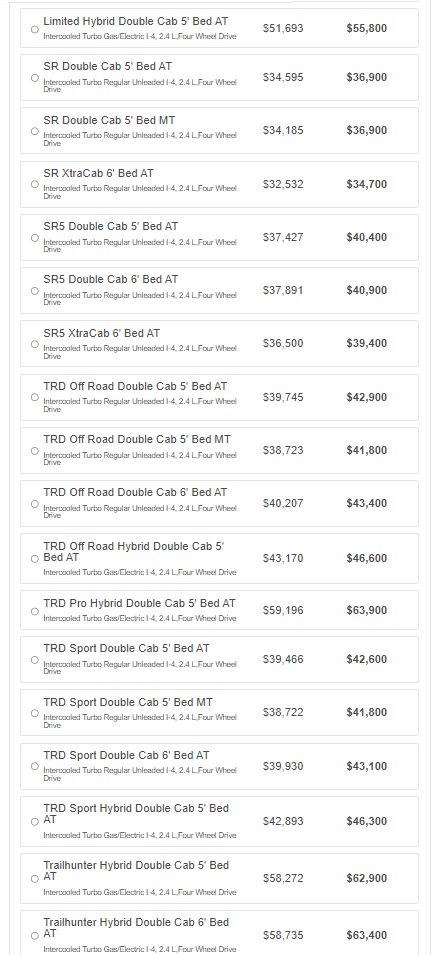Image resolution: width=443 pixels, height=955 pixels.
Task: Choose TRD Off Road Double Cab 6' Bed AT
Action: click(x=35, y=504)
